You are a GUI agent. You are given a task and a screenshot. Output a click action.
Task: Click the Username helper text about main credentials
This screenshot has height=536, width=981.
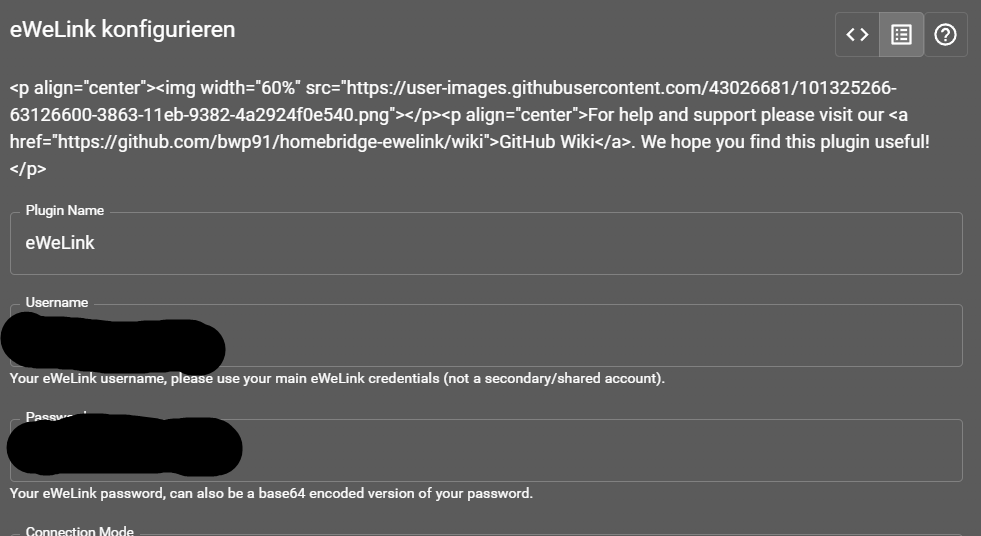(337, 379)
